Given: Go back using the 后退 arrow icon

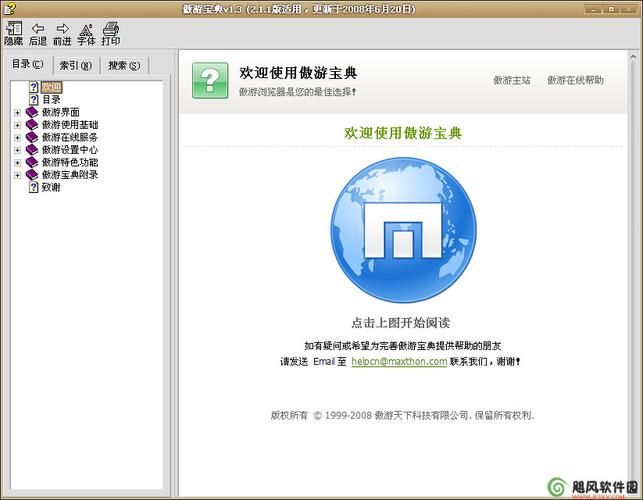Looking at the screenshot, I should [38, 29].
